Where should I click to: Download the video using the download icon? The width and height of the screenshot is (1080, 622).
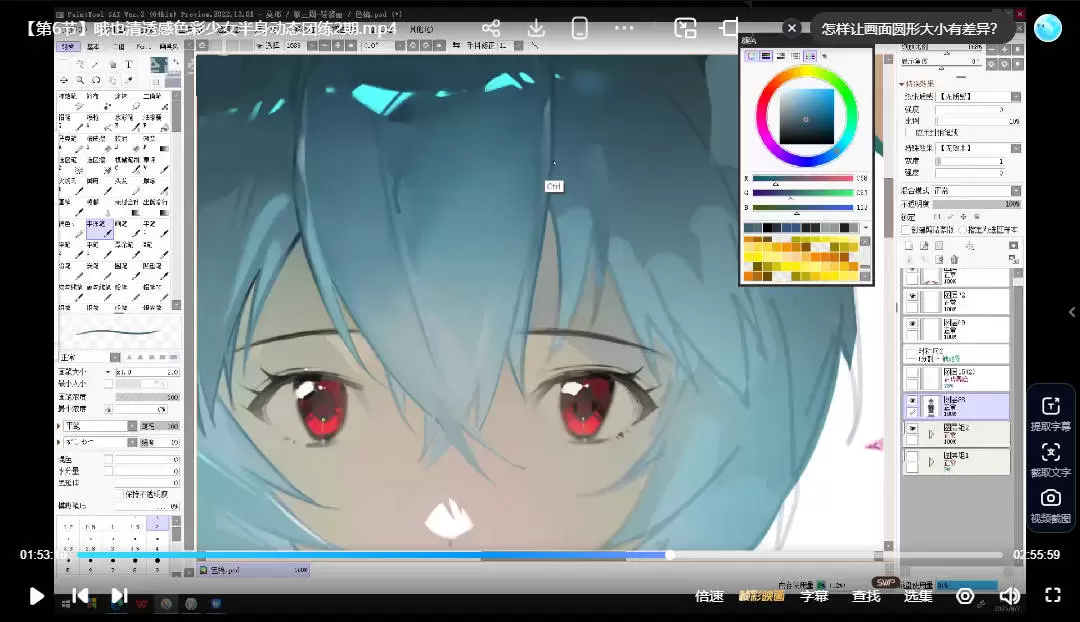click(536, 28)
